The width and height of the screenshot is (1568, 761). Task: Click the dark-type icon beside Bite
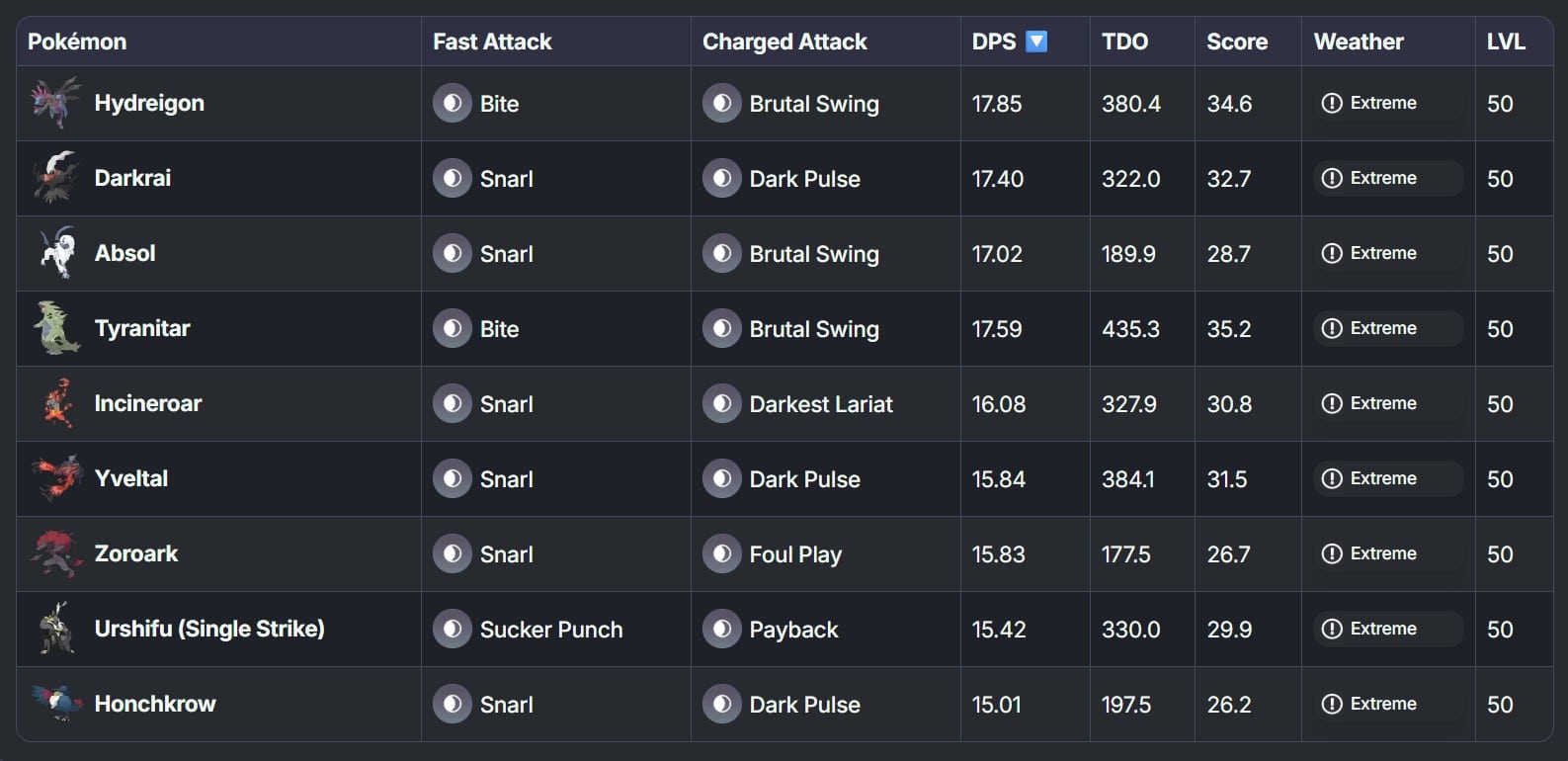(x=452, y=103)
